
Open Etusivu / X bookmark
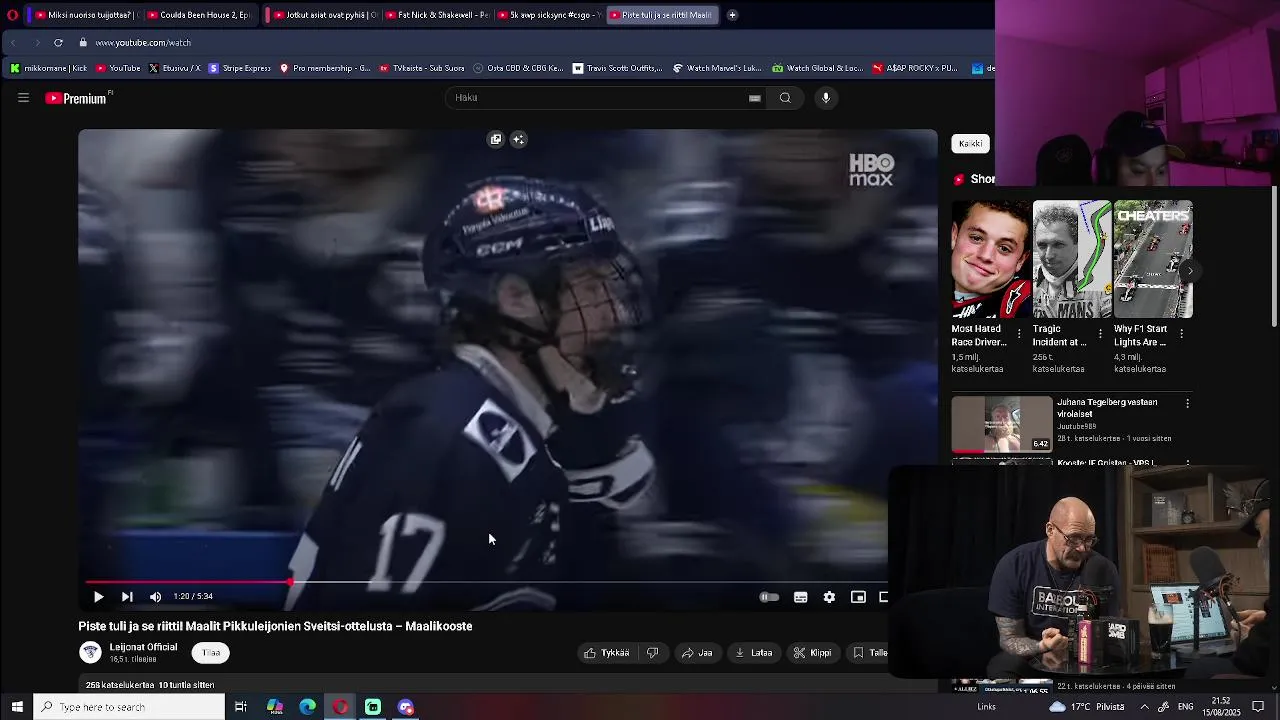pos(174,68)
